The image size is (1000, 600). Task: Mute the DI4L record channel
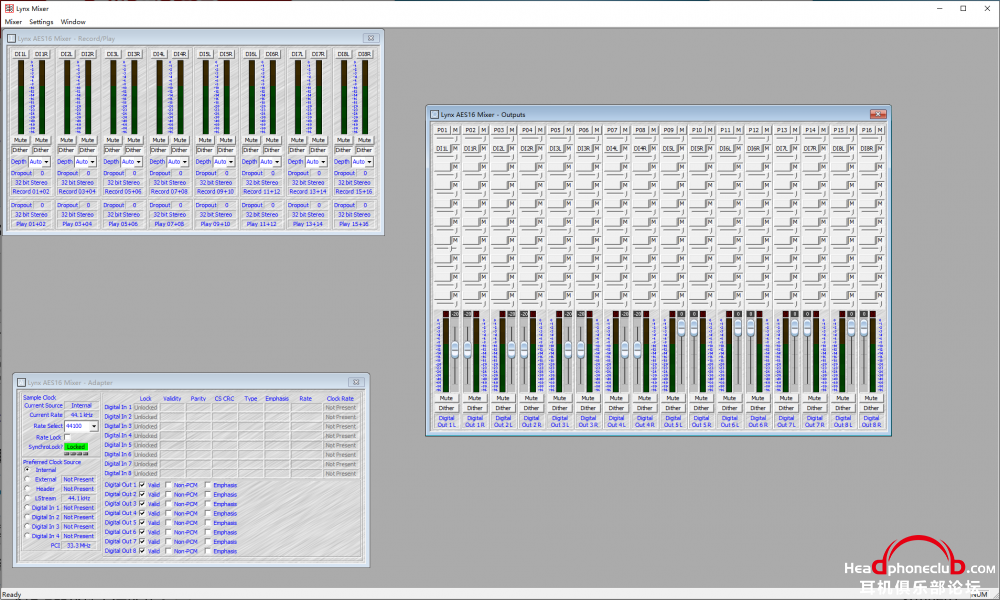pyautogui.click(x=159, y=140)
